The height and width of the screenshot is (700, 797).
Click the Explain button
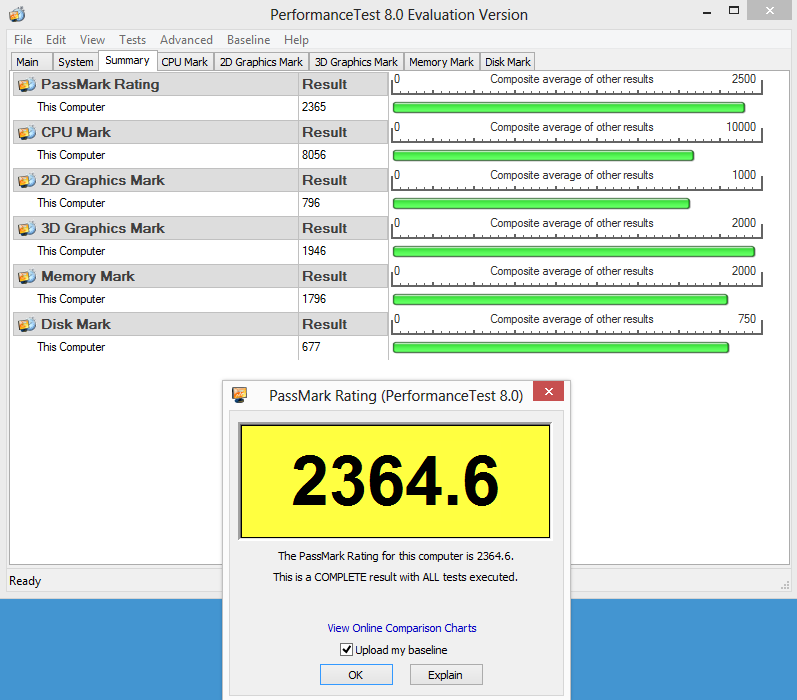(x=446, y=675)
